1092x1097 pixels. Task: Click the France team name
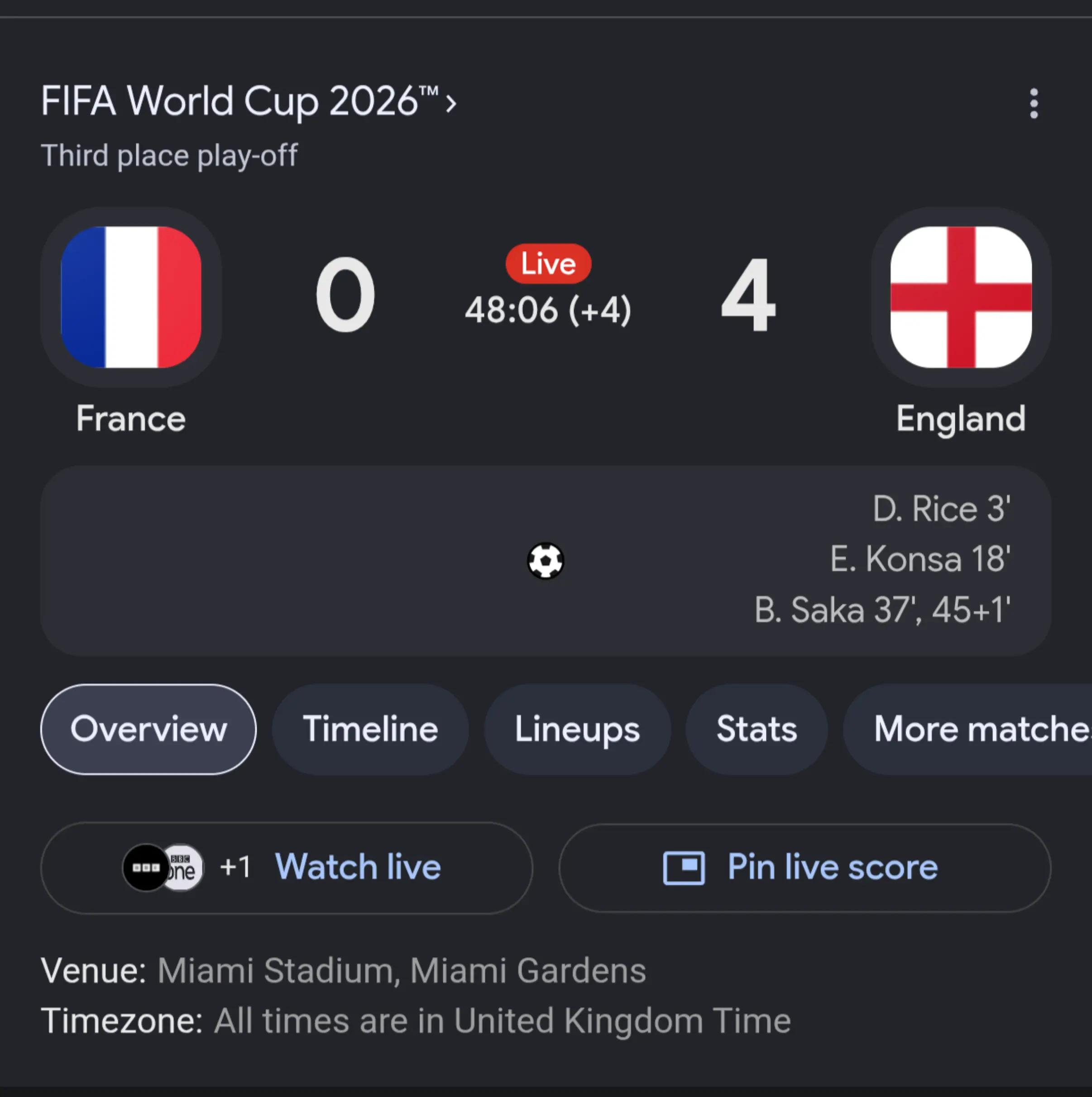[x=131, y=419]
